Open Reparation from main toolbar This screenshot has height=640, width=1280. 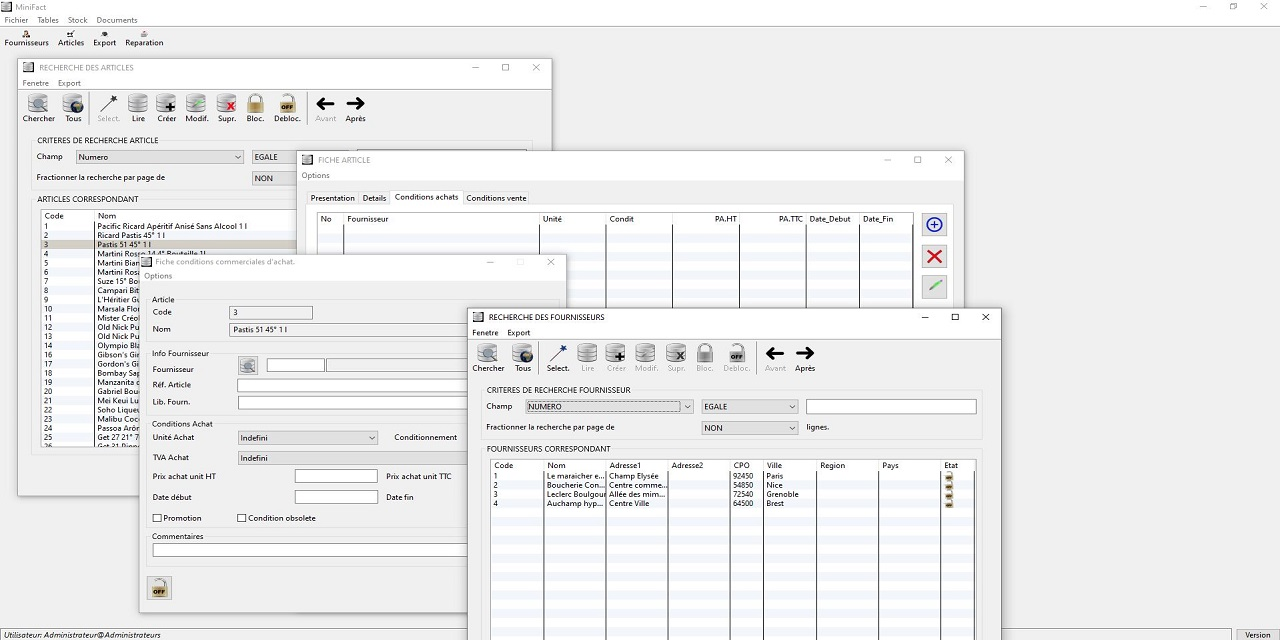coord(144,38)
